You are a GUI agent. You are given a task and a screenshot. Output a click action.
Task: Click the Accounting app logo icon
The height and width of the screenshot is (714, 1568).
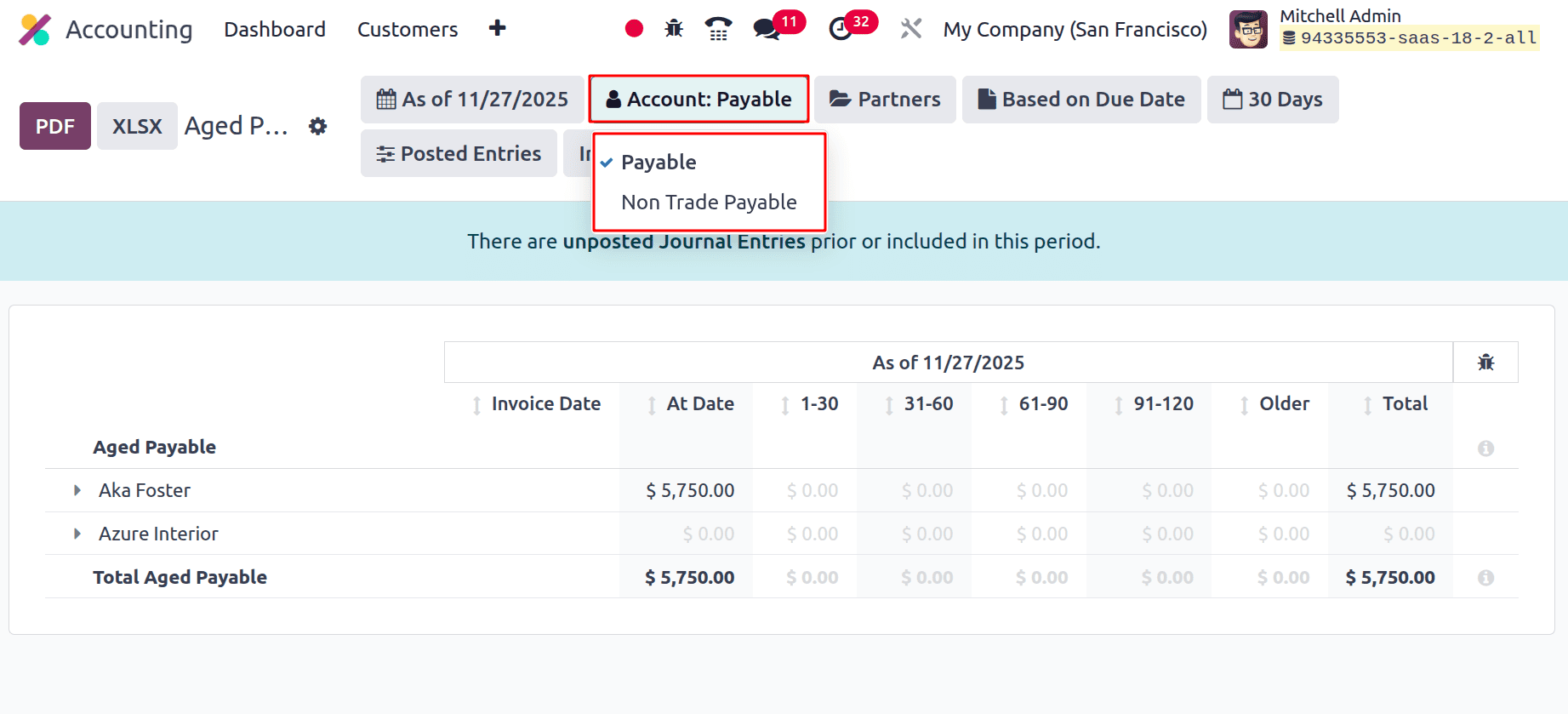pos(35,30)
